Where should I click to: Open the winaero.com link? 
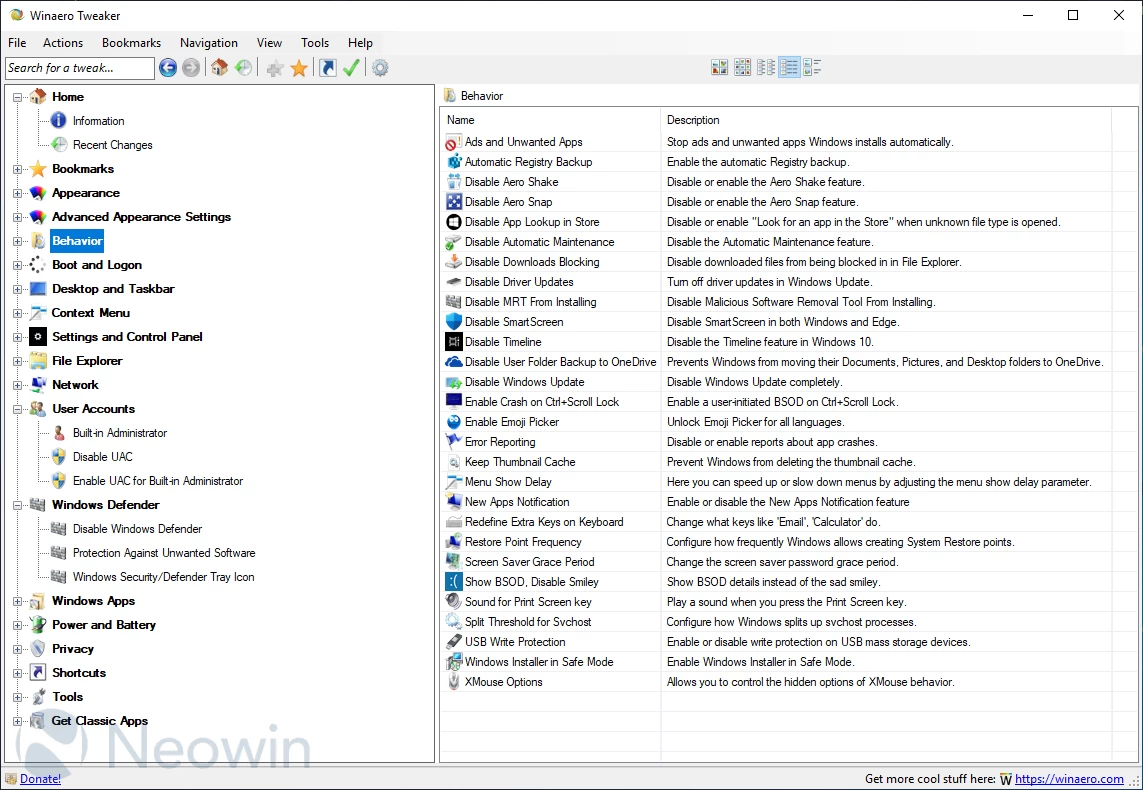pos(1069,779)
